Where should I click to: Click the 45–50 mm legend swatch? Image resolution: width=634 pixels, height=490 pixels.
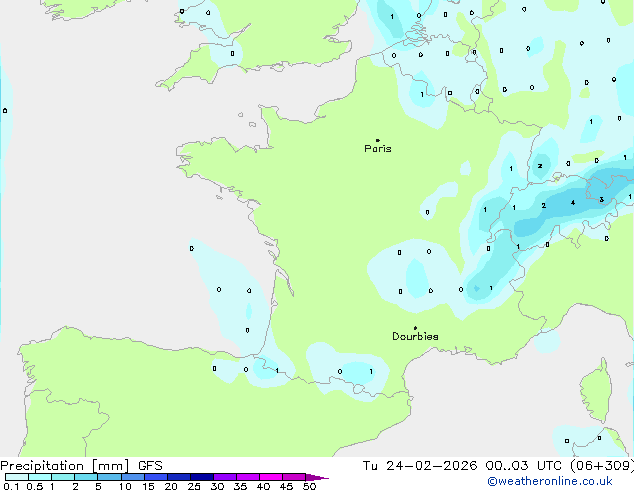point(294,477)
